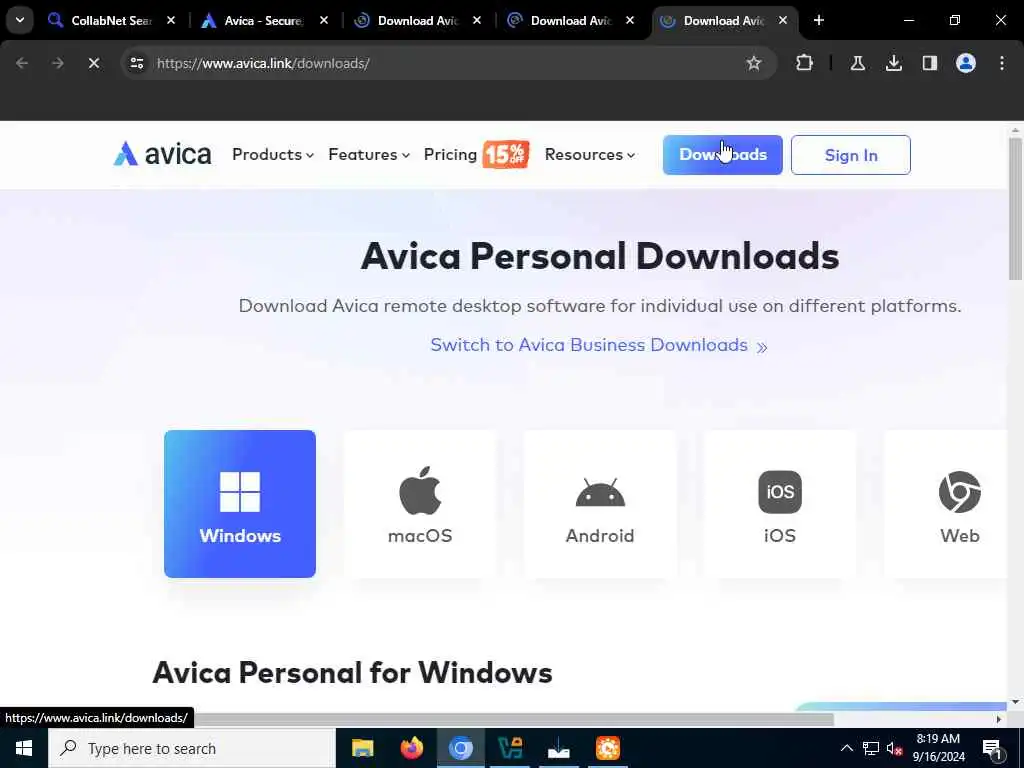
Task: Close the CollabNet Search tab
Action: pyautogui.click(x=170, y=20)
